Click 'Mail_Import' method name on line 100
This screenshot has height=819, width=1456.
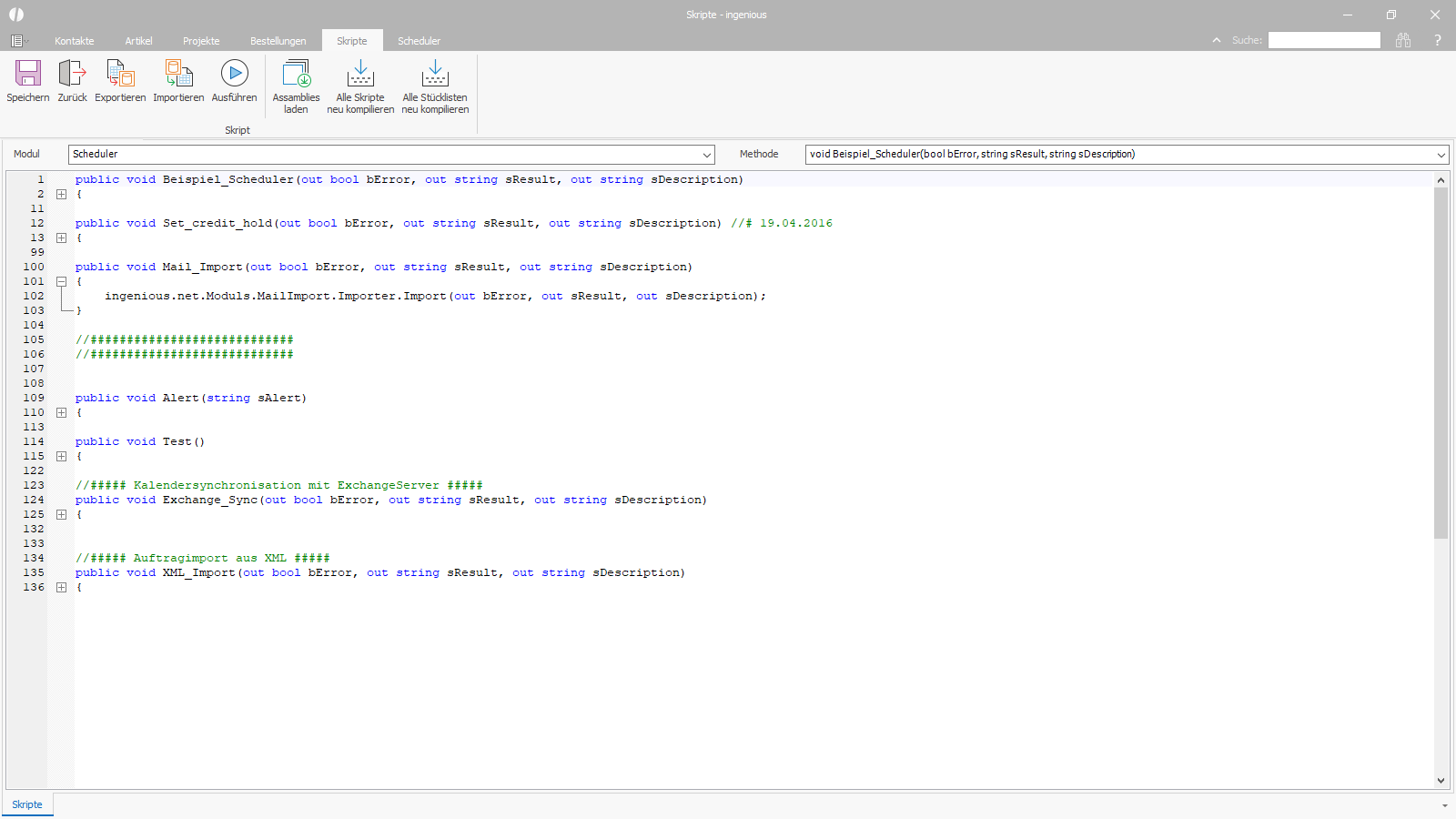click(203, 267)
